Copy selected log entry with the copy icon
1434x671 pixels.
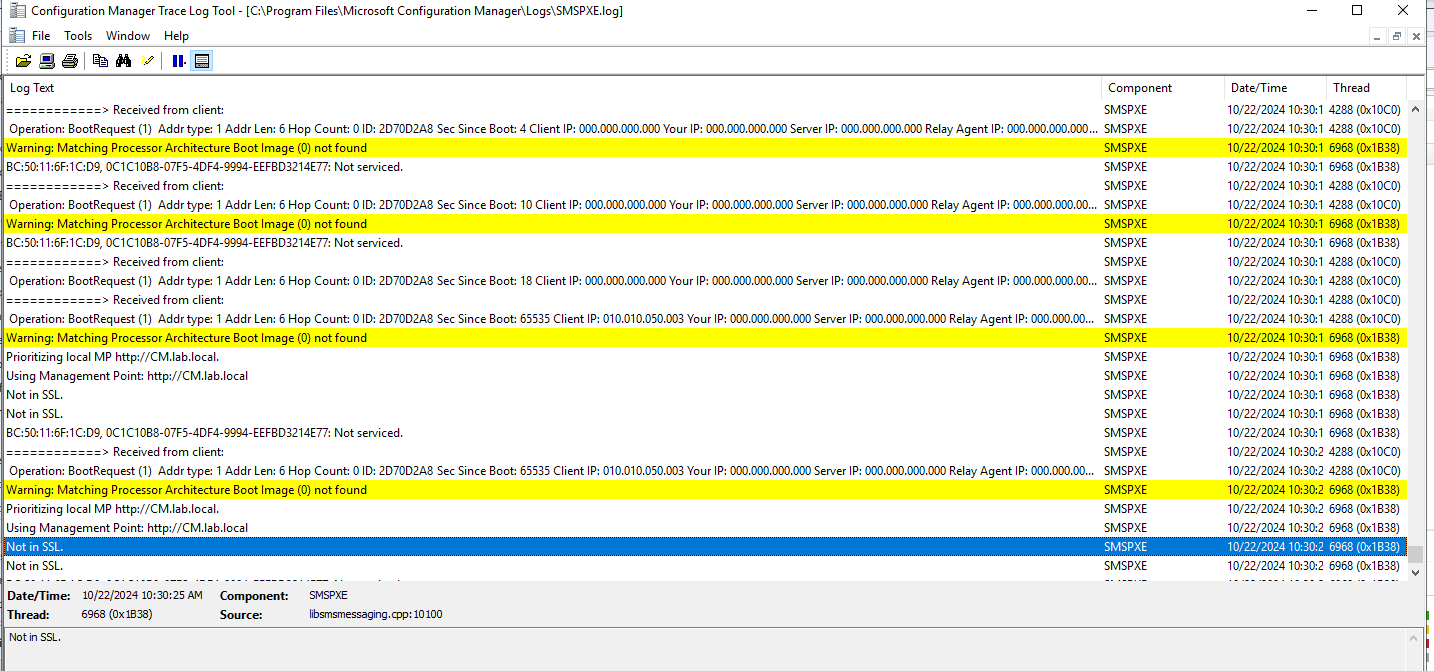99,60
